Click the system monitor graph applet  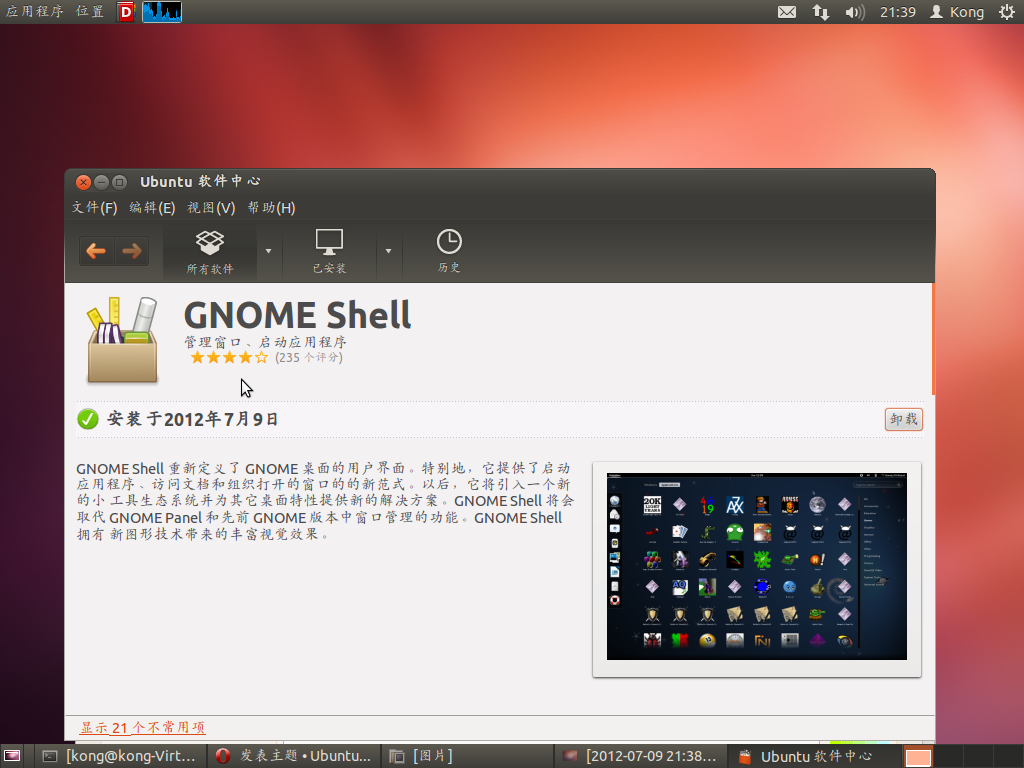click(x=162, y=12)
